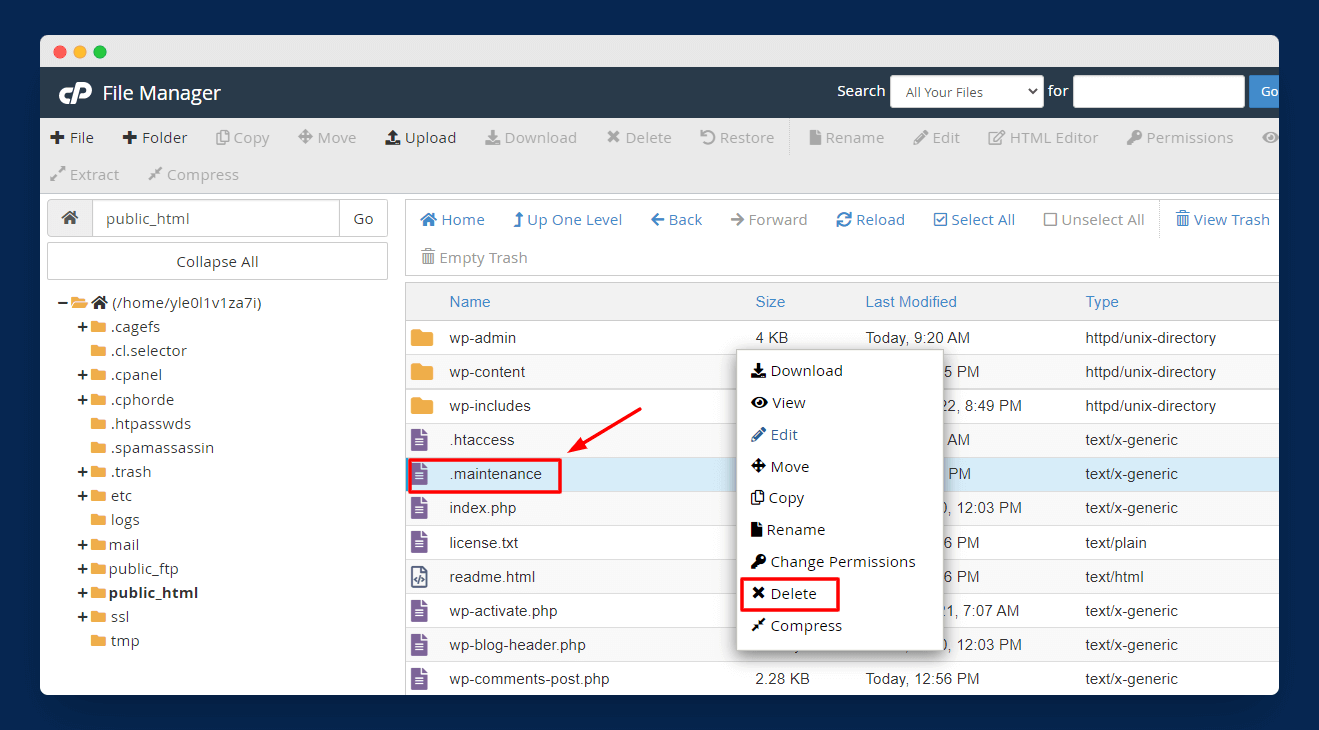The width and height of the screenshot is (1319, 730).
Task: Click Go button next to public_html path
Action: point(363,219)
